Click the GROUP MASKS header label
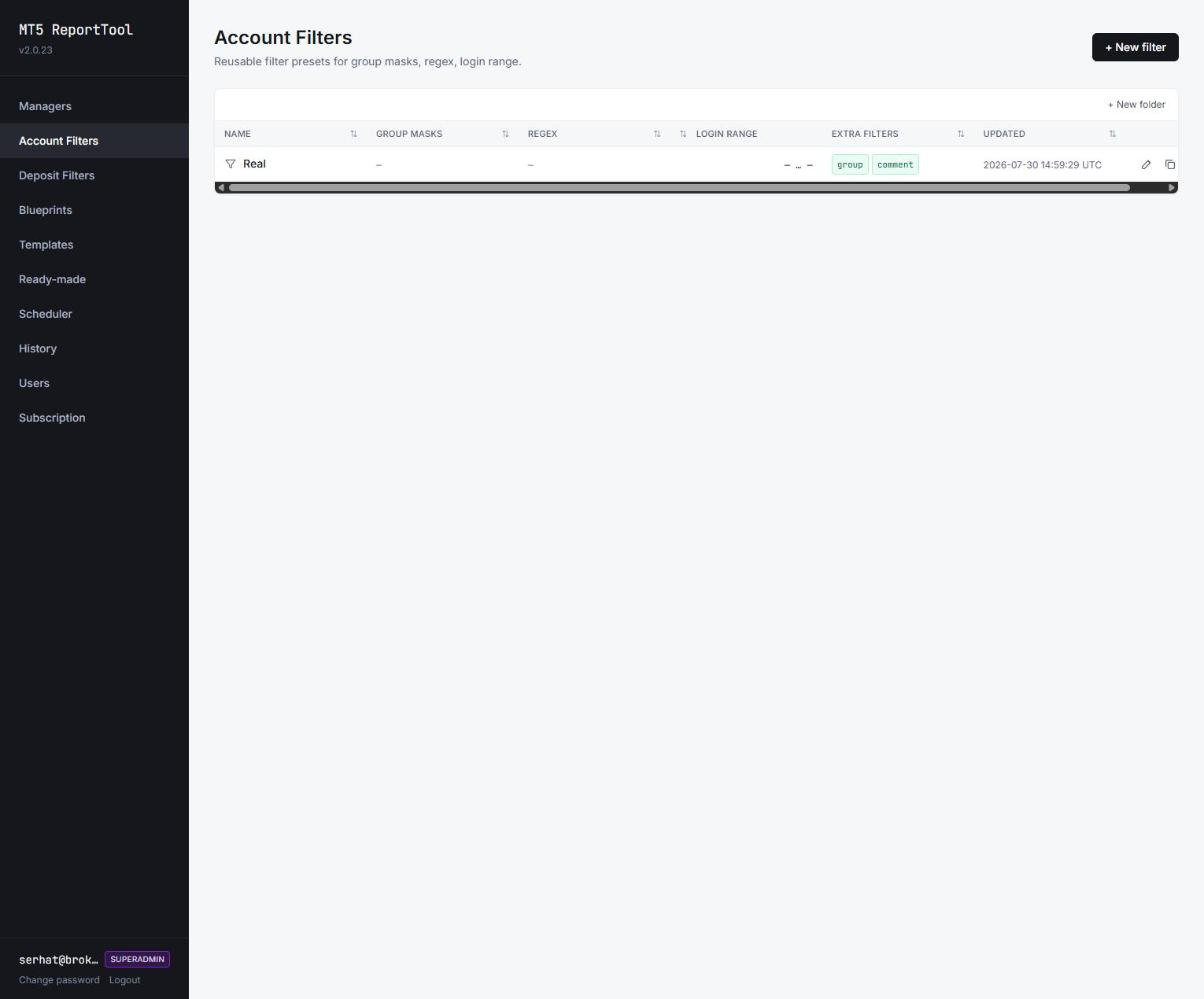The height and width of the screenshot is (999, 1204). [x=409, y=134]
